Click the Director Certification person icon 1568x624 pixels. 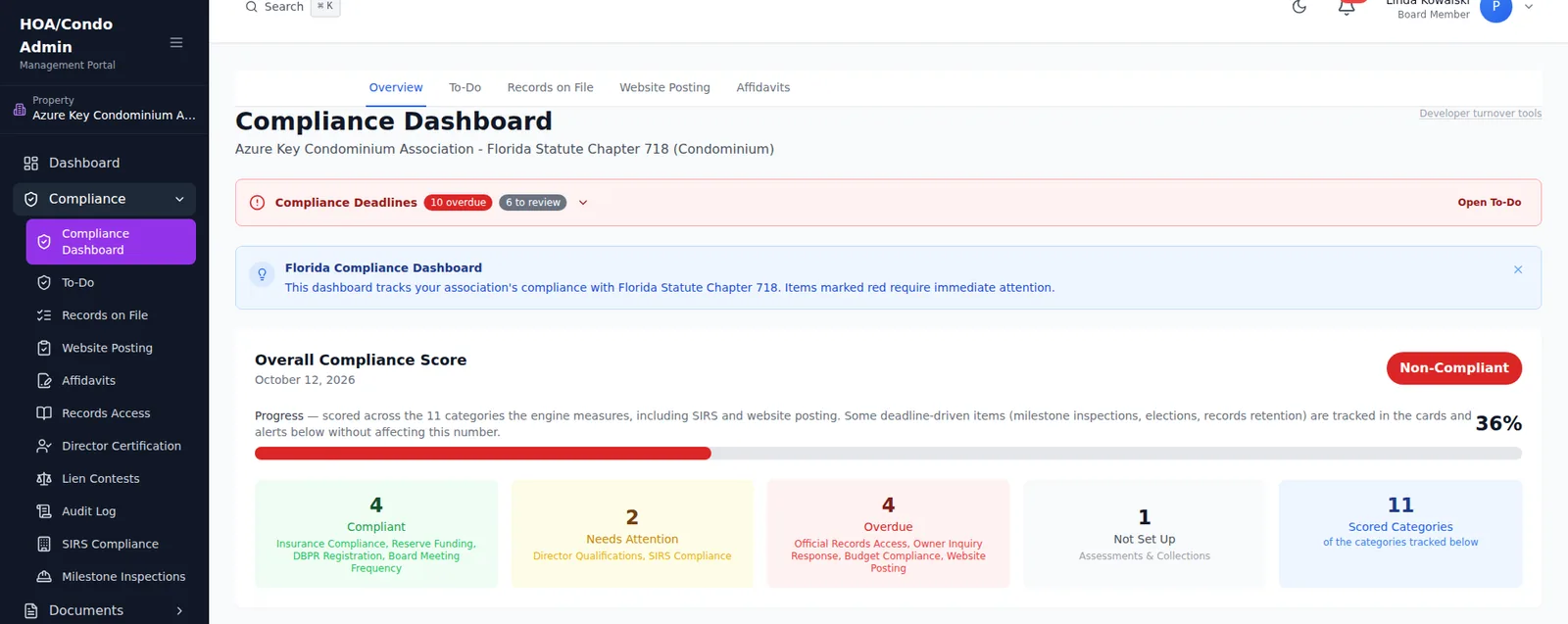(x=44, y=446)
